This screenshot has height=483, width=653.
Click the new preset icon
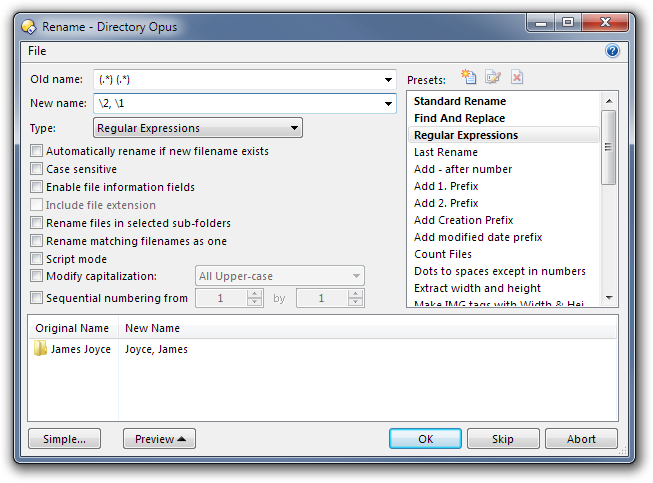[468, 77]
